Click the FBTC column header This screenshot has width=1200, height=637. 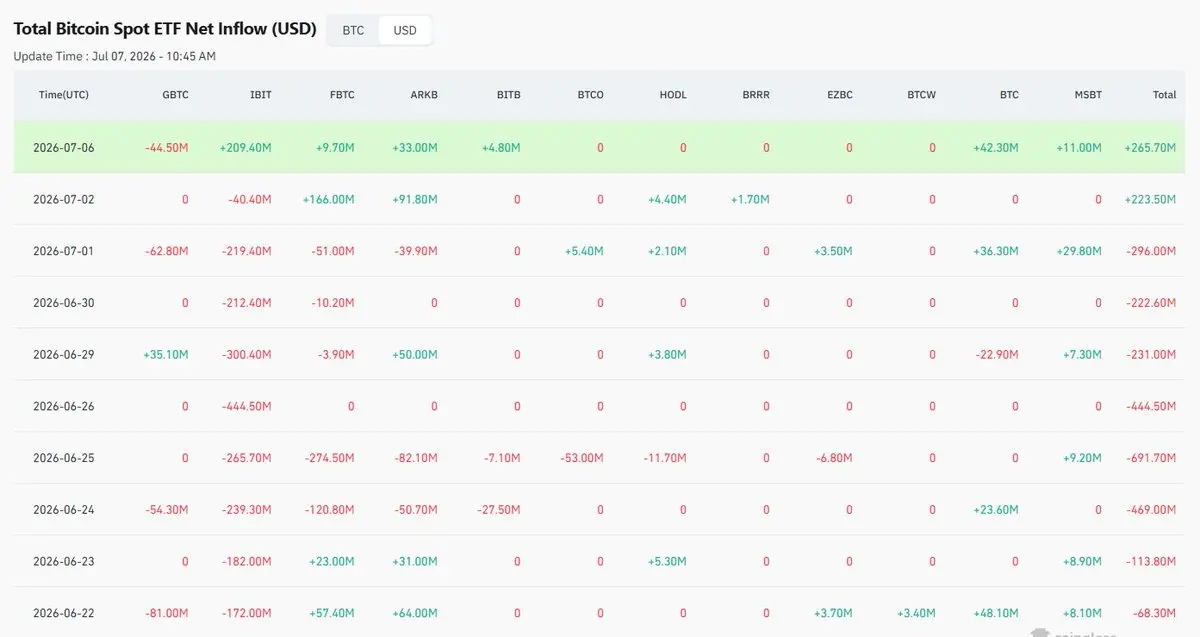(x=342, y=95)
